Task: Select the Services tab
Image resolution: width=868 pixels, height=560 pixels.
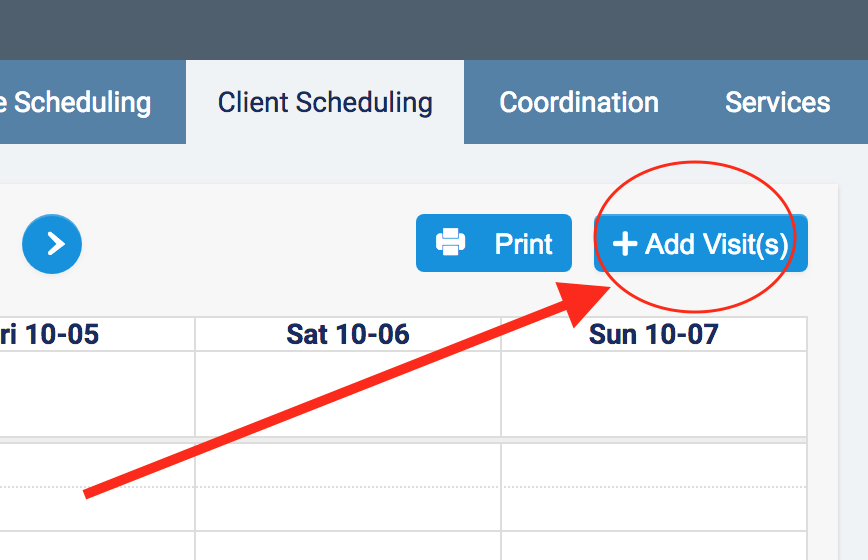Action: (x=777, y=102)
